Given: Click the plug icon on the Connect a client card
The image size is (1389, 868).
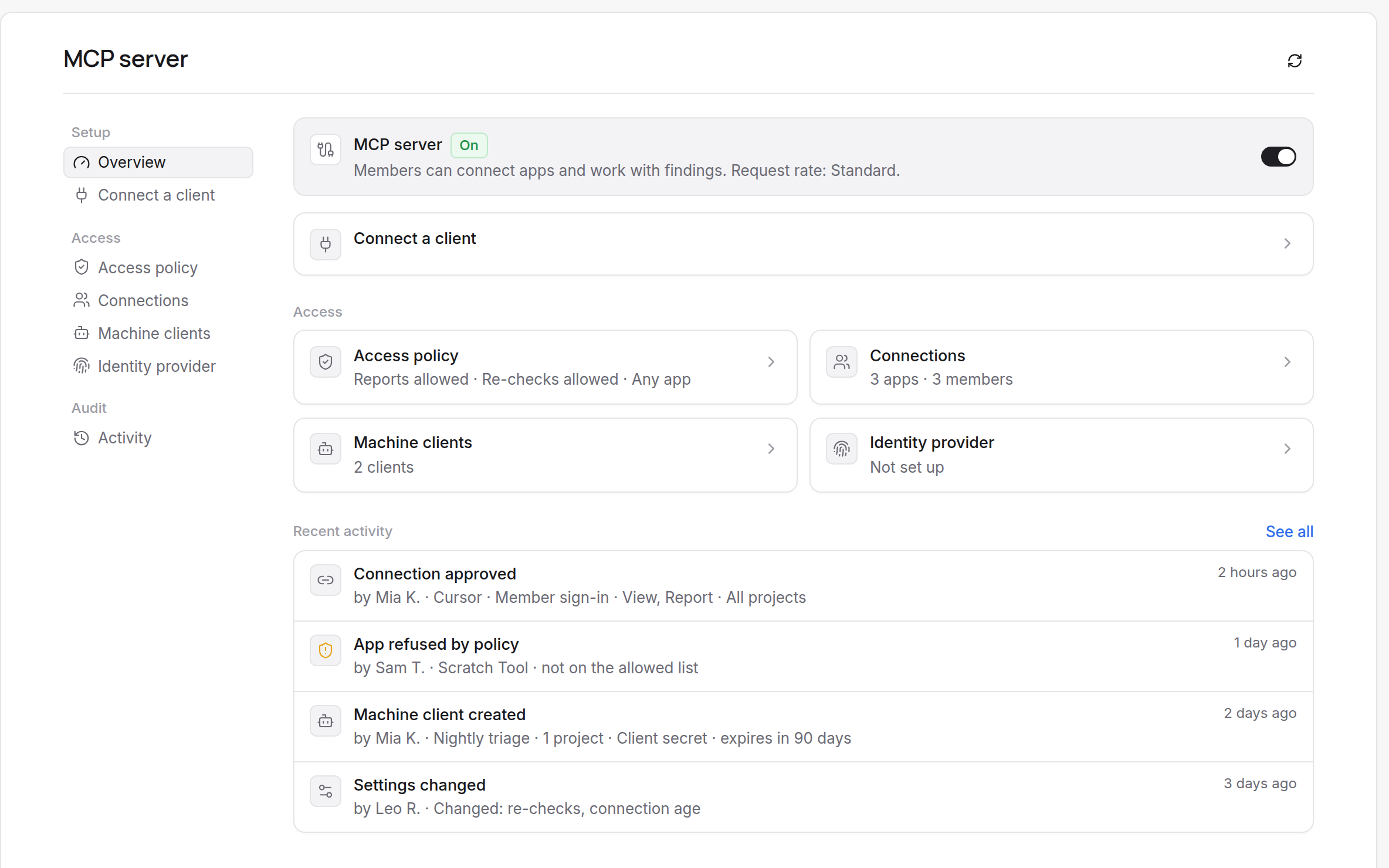Looking at the screenshot, I should [x=326, y=244].
